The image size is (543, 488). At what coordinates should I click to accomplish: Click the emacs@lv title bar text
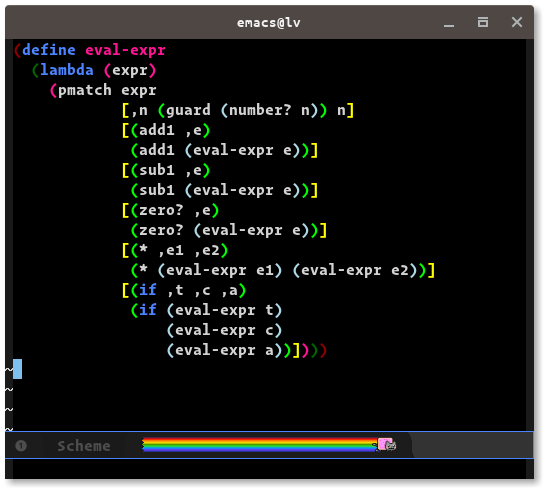[x=269, y=23]
